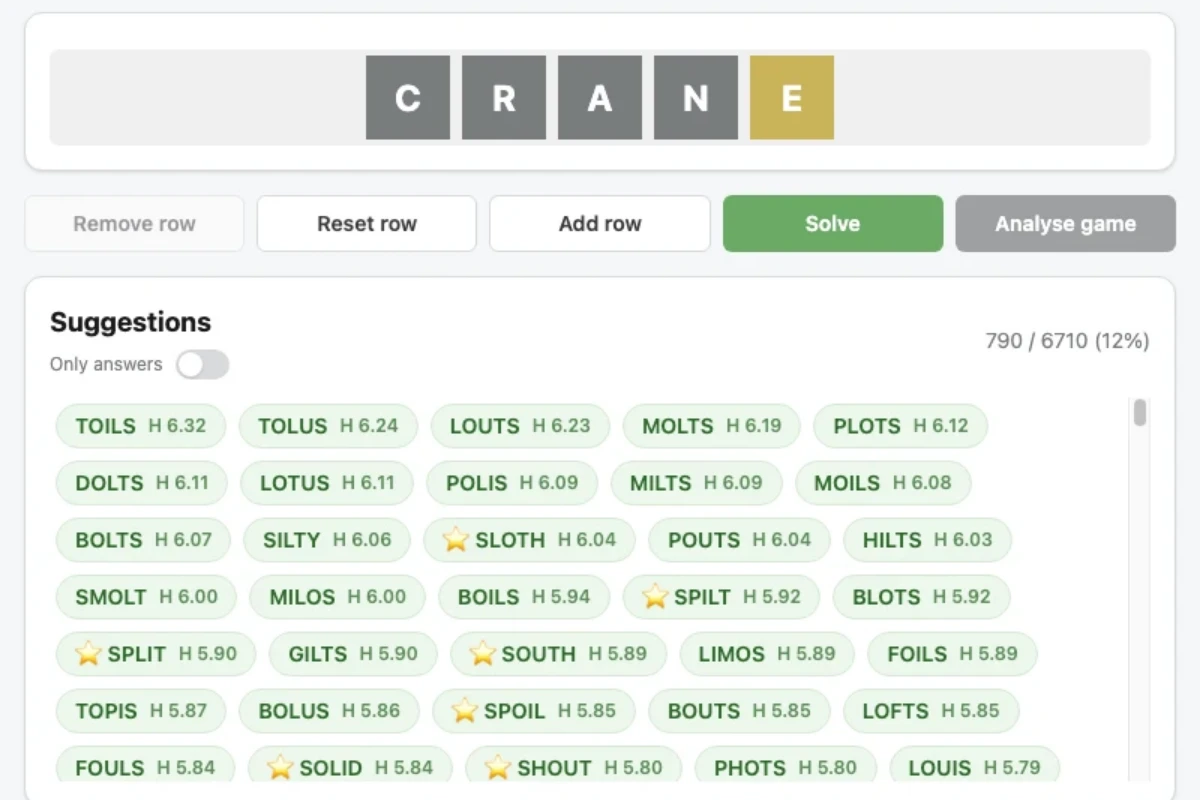Toggle the Only answers switch
The height and width of the screenshot is (800, 1200).
[203, 365]
